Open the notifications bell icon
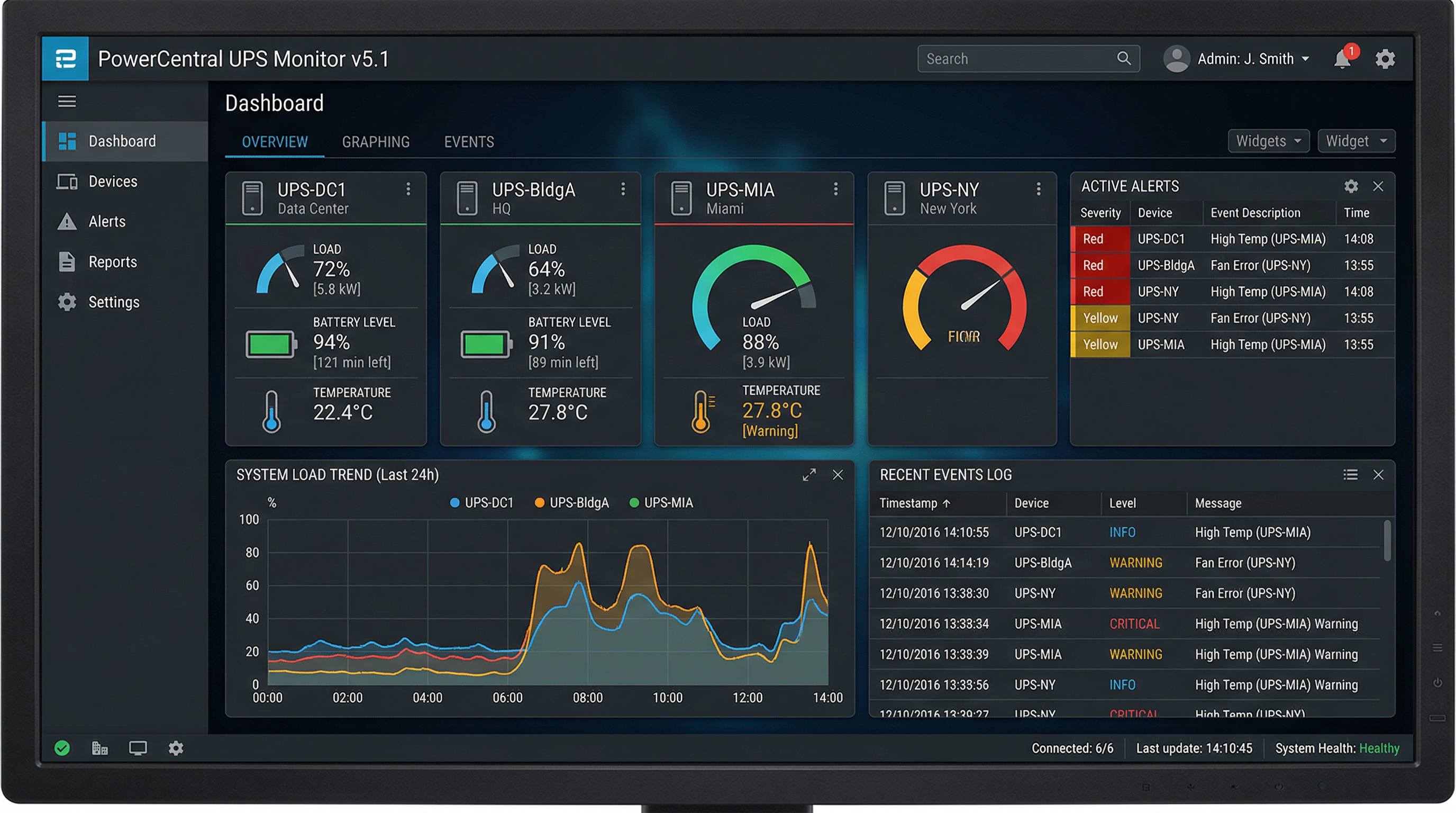This screenshot has height=813, width=1456. click(x=1342, y=59)
